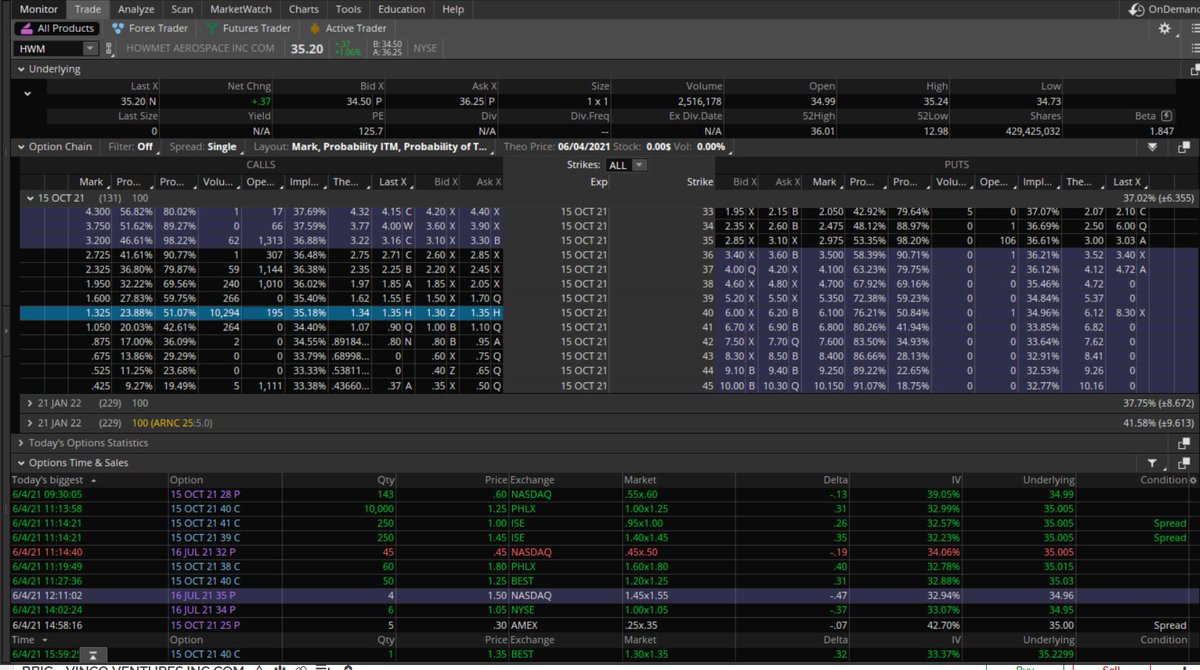Click the OnDemand button
The height and width of the screenshot is (670, 1200).
tap(1161, 9)
